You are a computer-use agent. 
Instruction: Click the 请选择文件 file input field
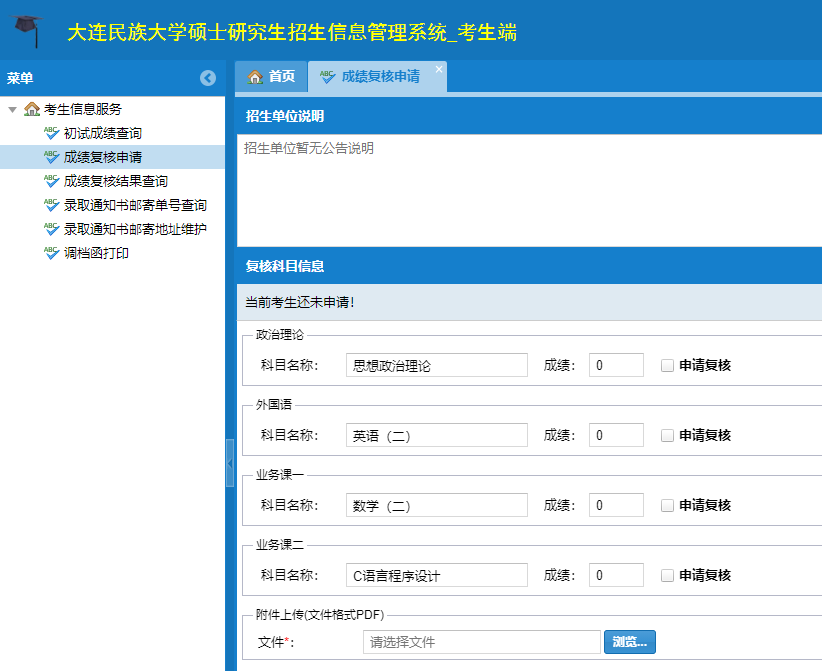point(481,641)
